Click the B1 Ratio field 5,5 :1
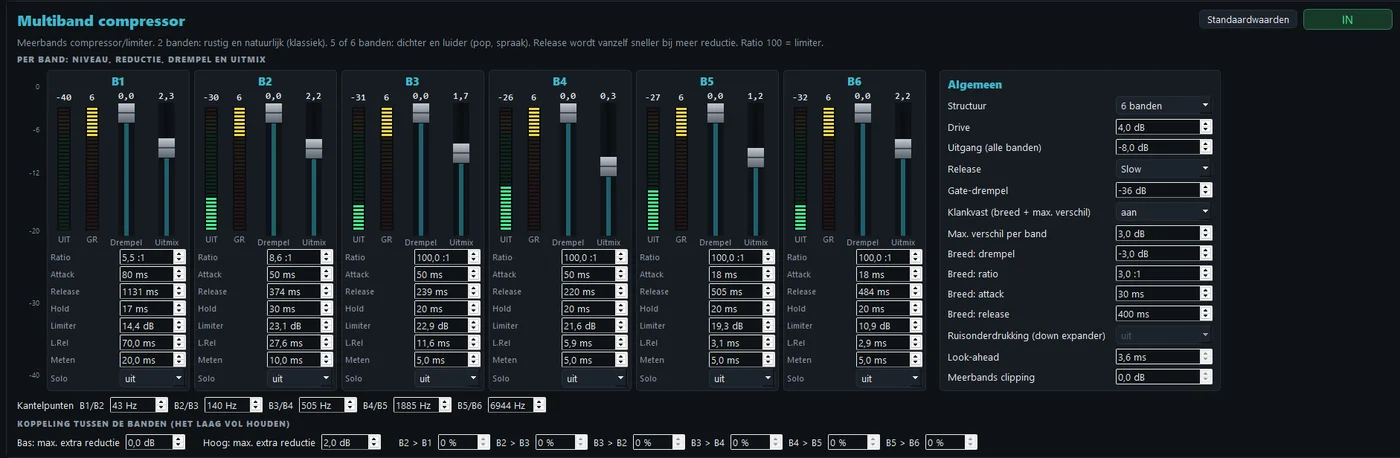Viewport: 1400px width, 458px height. [152, 257]
